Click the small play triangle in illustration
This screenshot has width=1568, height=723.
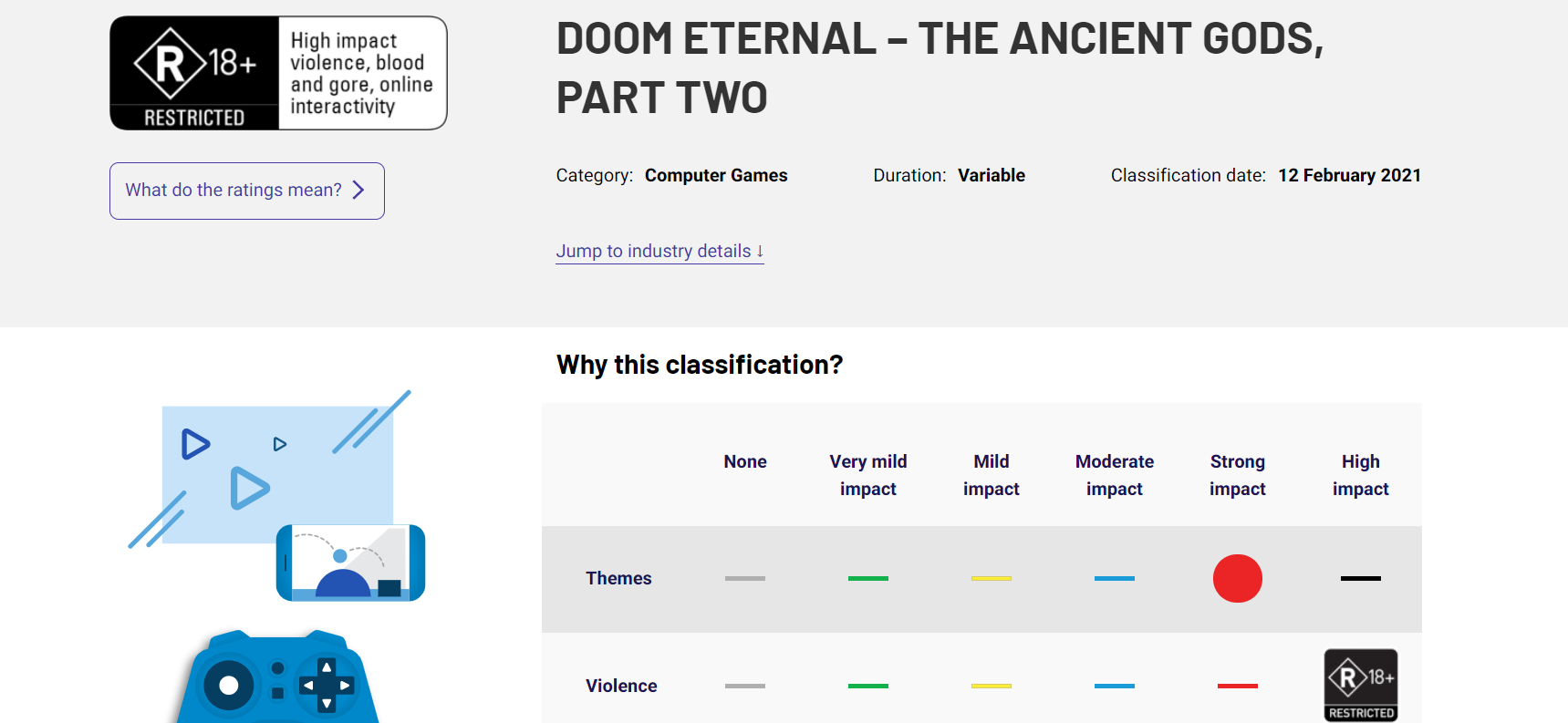point(280,444)
